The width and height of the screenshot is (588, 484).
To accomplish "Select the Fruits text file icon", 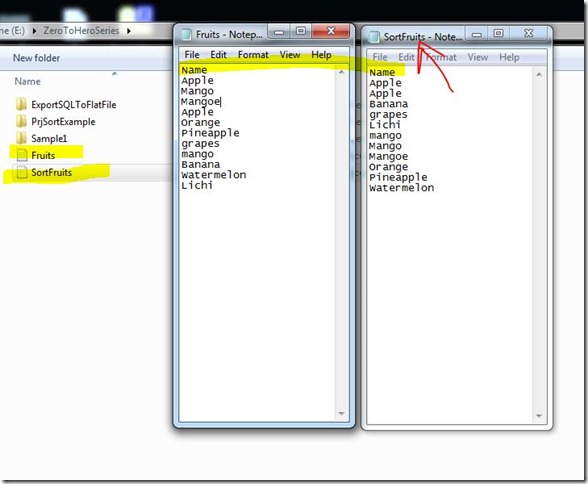I will (22, 155).
